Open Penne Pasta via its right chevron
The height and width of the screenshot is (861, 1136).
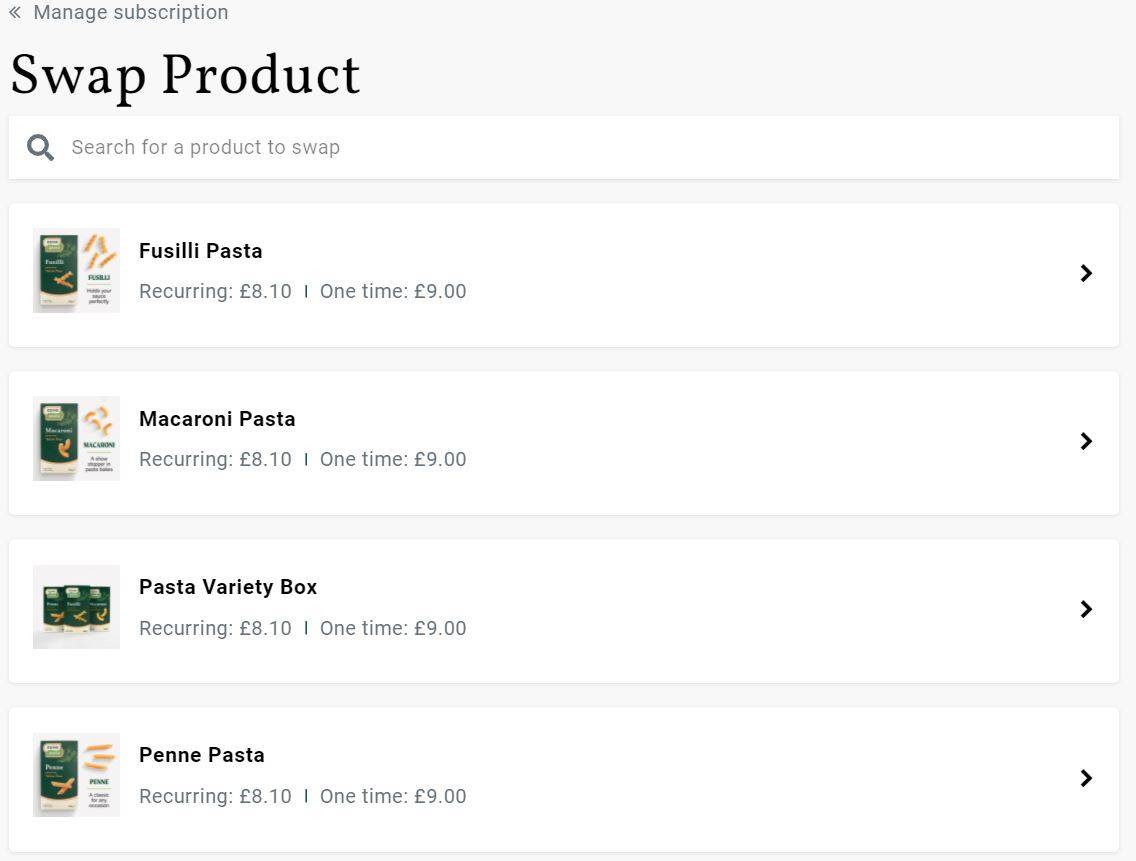pos(1085,778)
